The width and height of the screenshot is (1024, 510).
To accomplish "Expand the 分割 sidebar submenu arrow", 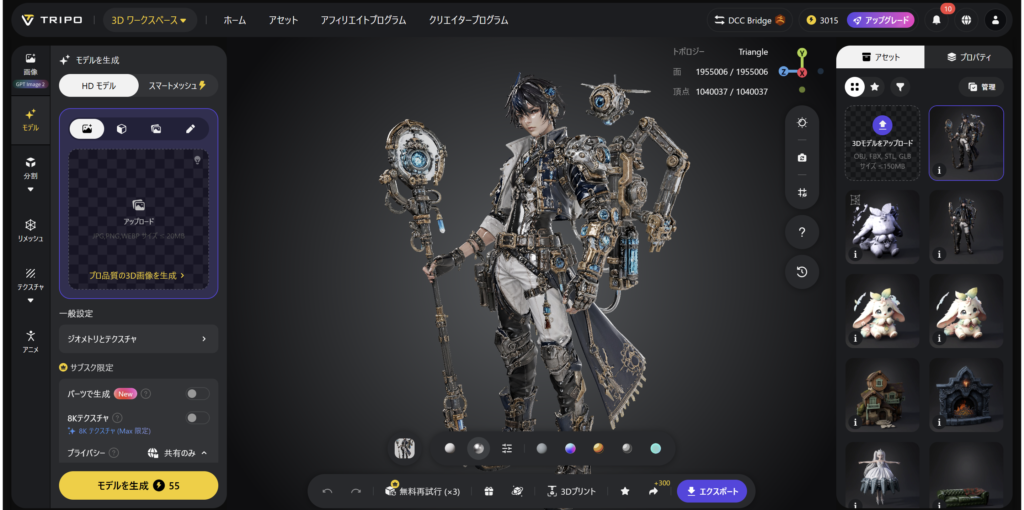I will [30, 189].
